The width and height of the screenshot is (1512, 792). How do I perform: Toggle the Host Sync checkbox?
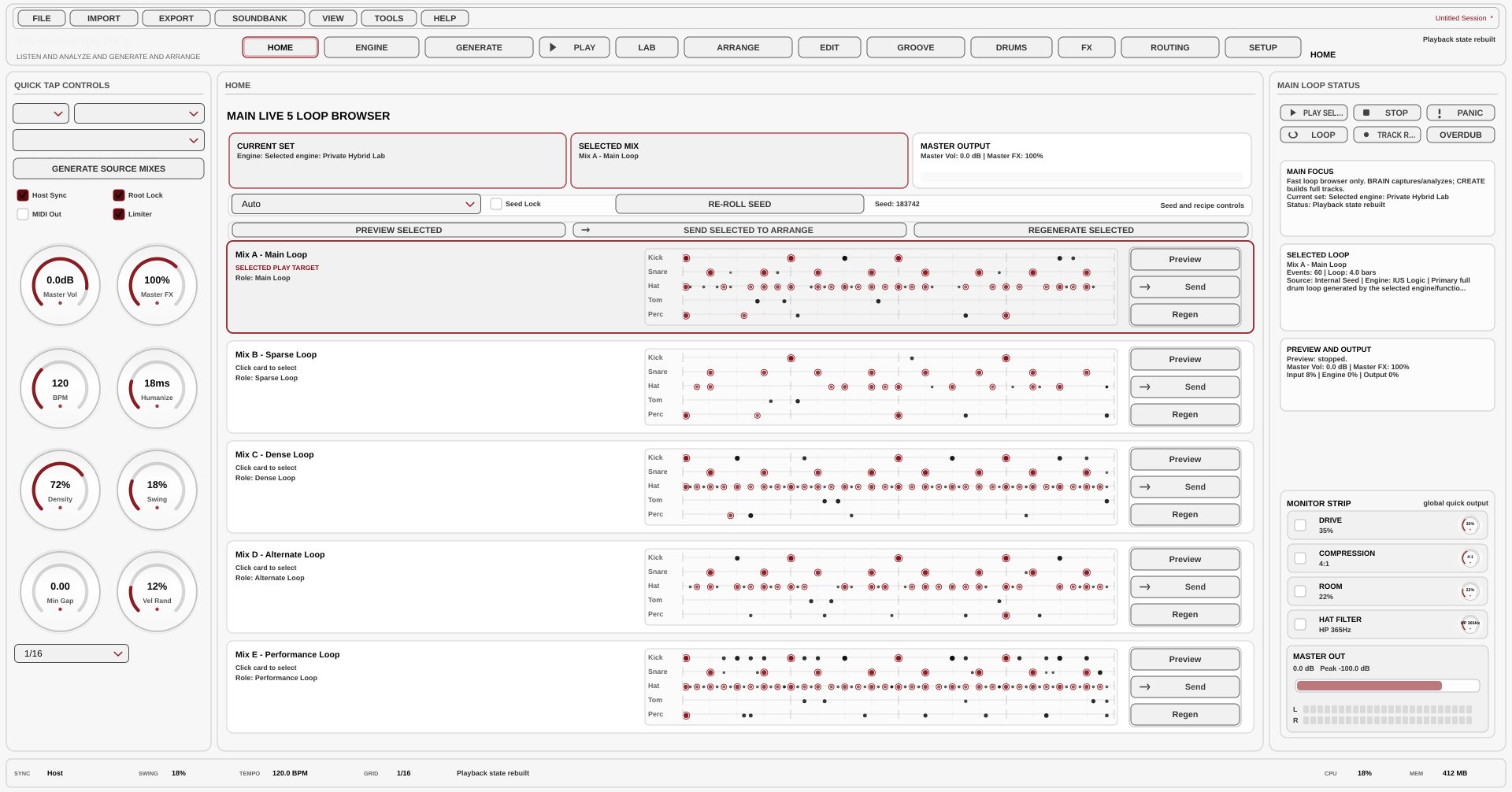point(23,195)
